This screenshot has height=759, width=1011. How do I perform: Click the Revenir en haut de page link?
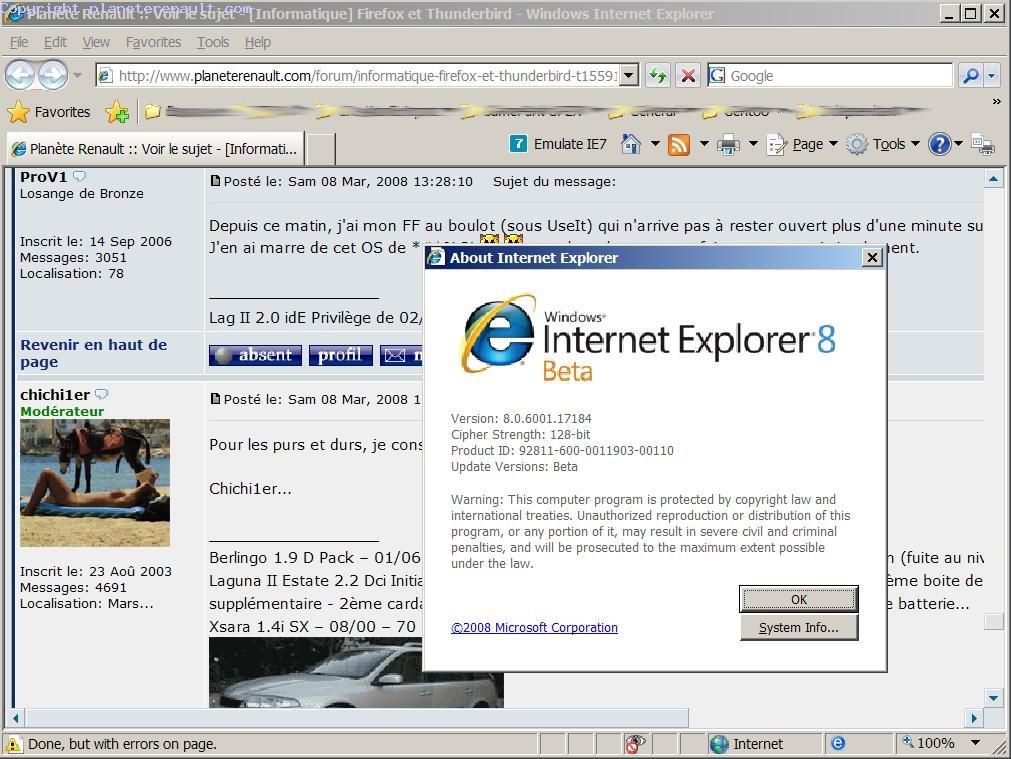click(93, 353)
